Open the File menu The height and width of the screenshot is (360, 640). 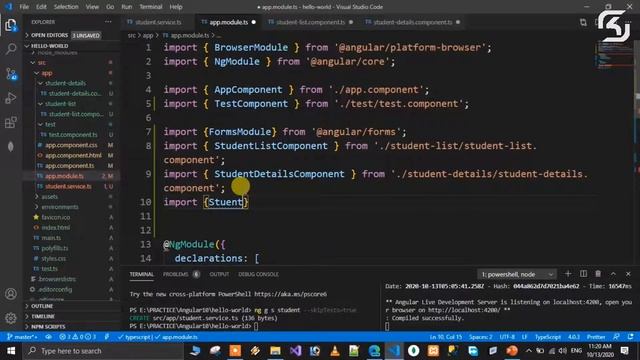pos(24,7)
